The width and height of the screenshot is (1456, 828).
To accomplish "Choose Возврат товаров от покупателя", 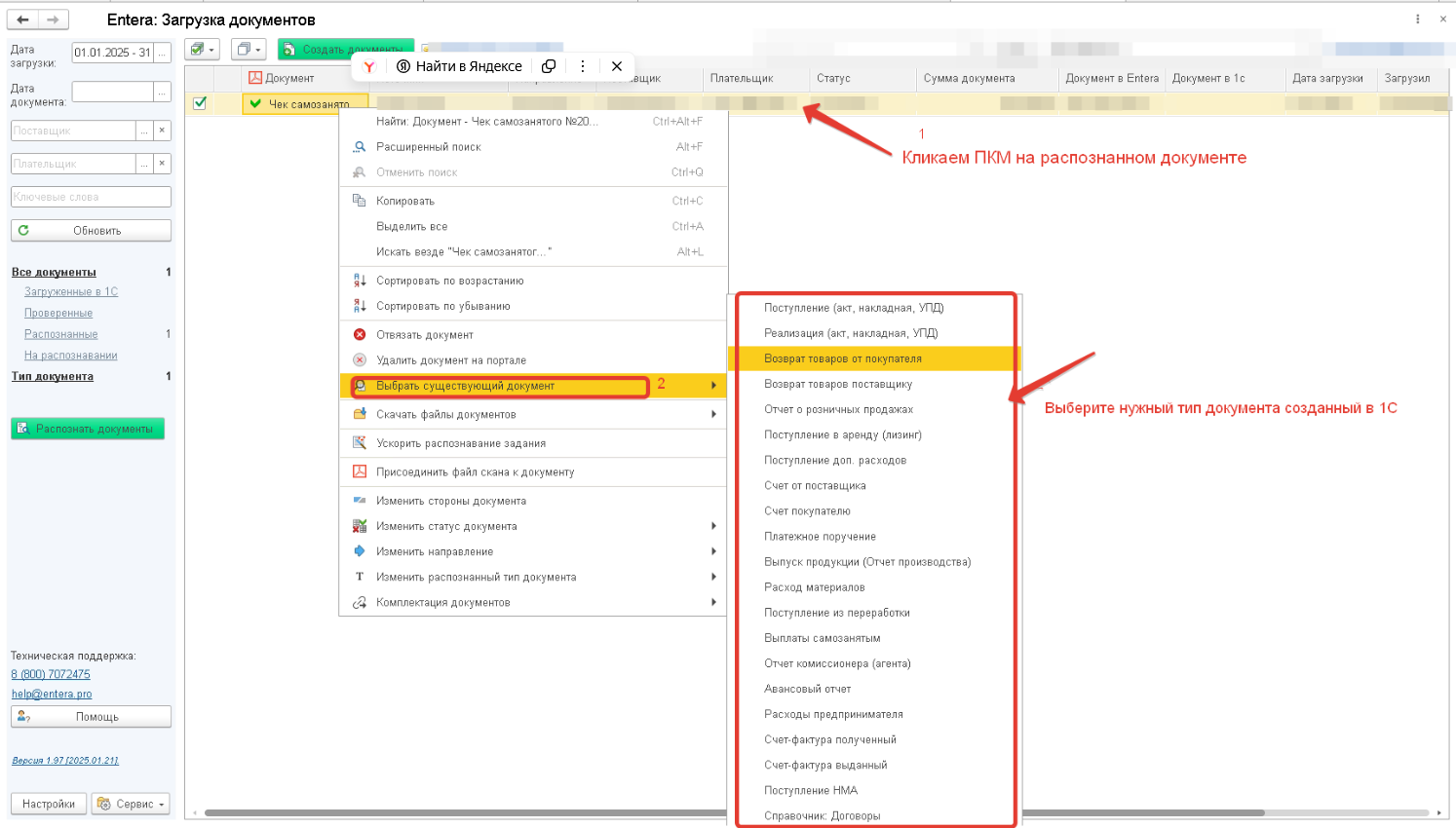I will pos(874,358).
